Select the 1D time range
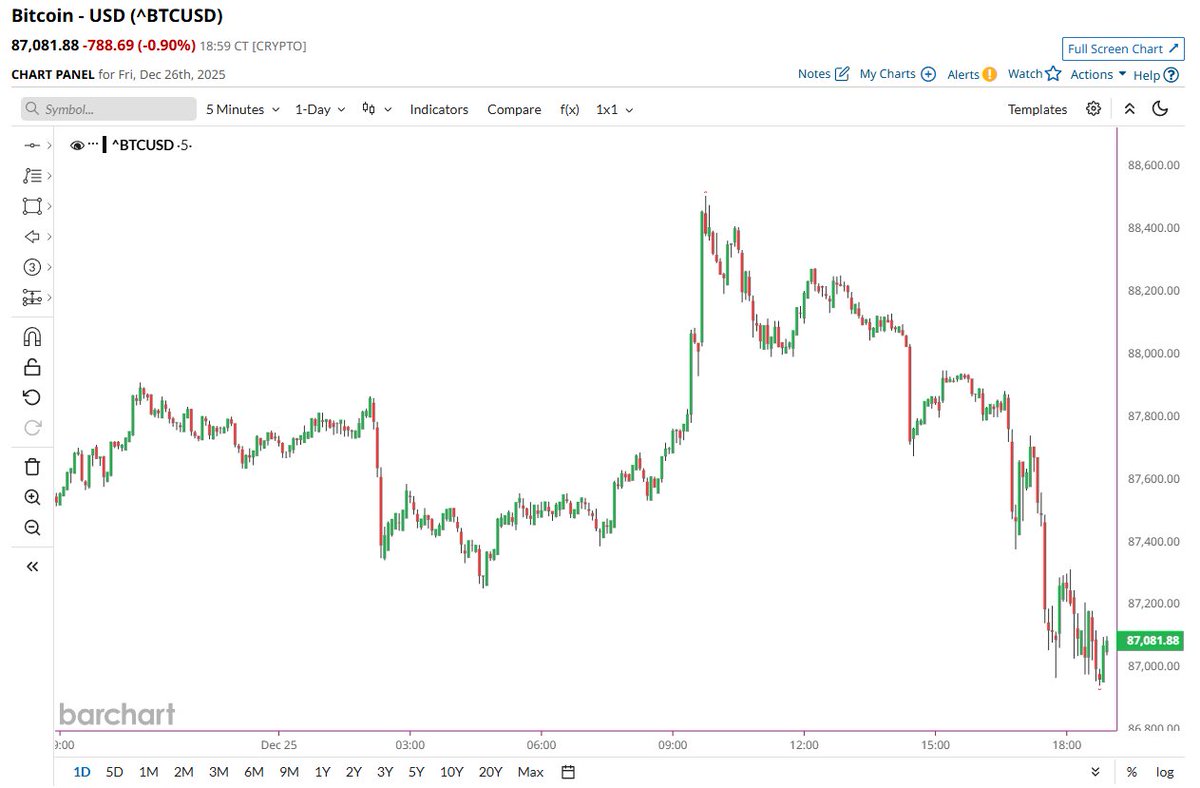Screen dimensions: 1200x788 82,772
